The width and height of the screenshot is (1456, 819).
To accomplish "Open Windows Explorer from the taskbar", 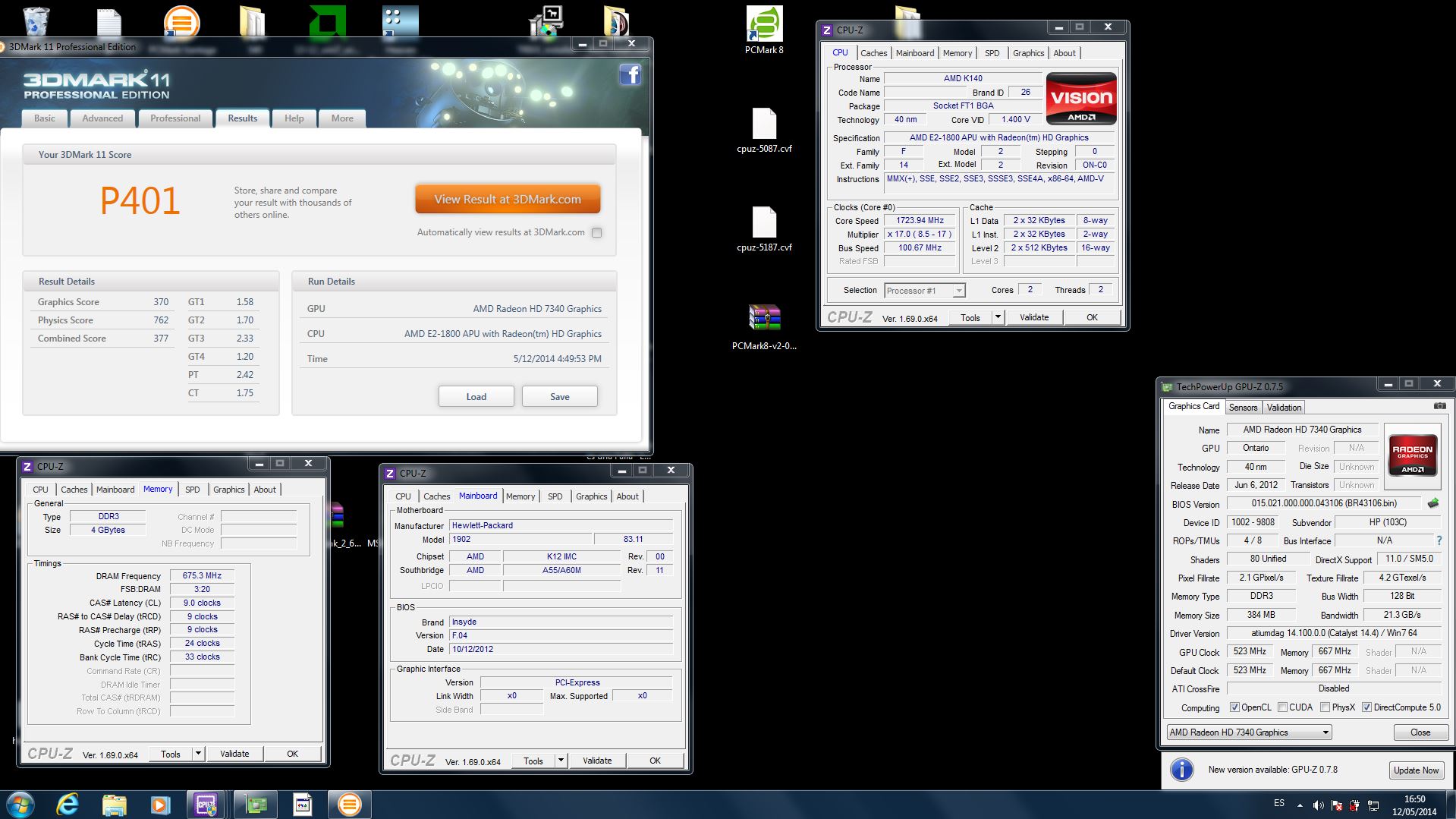I will [114, 805].
